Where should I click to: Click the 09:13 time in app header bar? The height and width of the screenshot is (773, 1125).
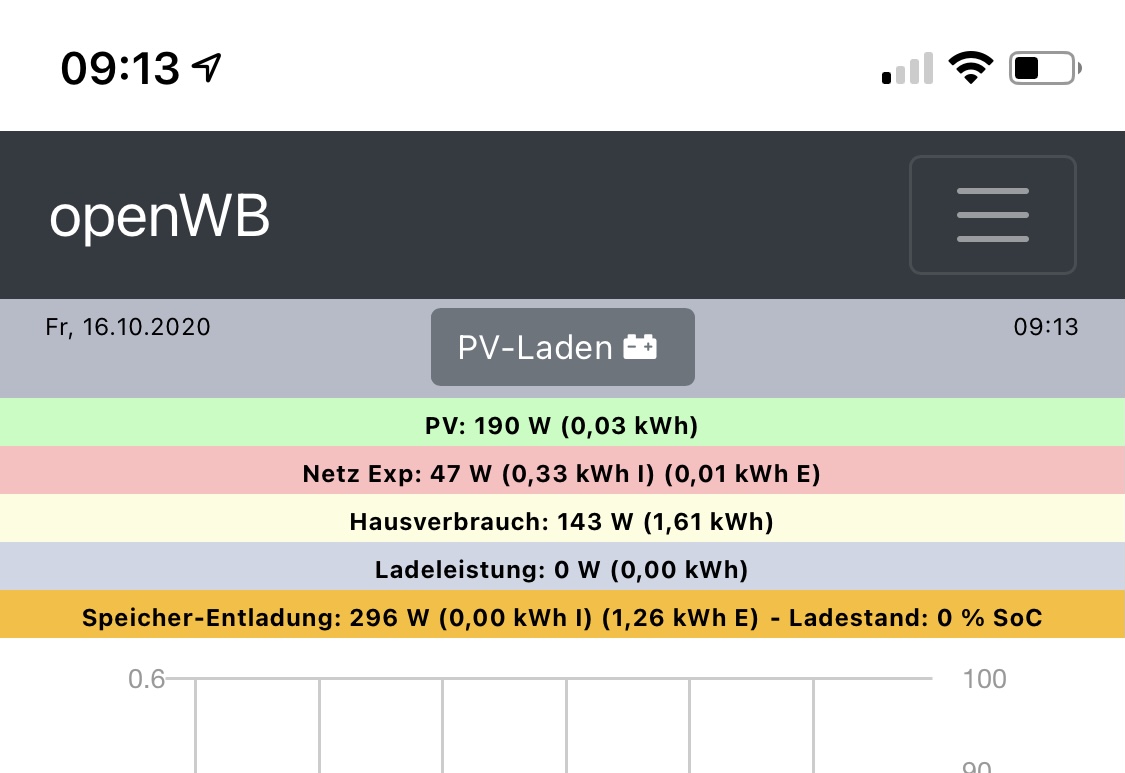[1046, 327]
